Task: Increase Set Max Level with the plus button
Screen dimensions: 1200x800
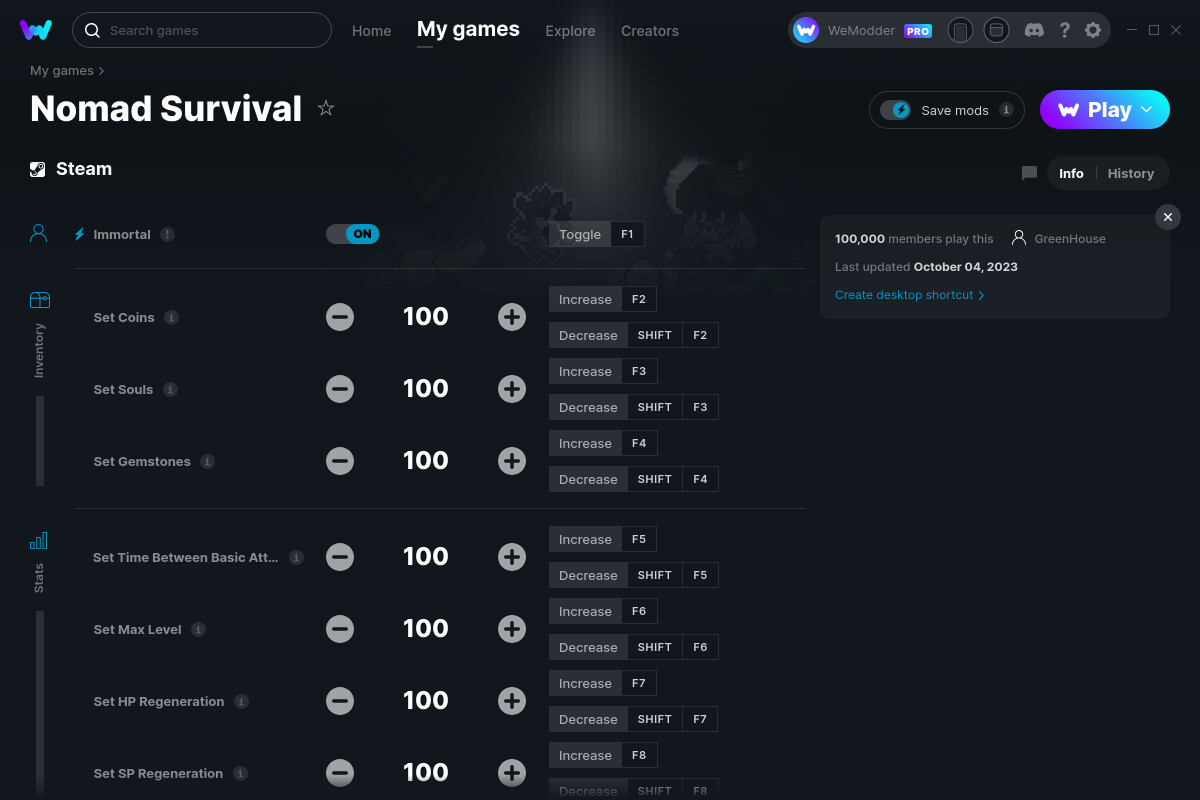Action: pos(512,629)
